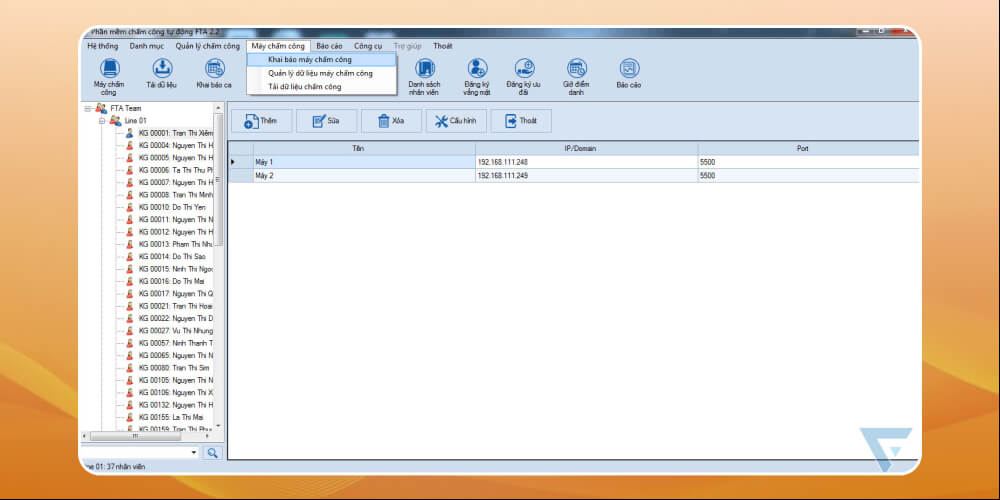Viewport: 1000px width, 500px height.
Task: Click the Đăng ký vắng mặt icon
Action: click(x=477, y=69)
